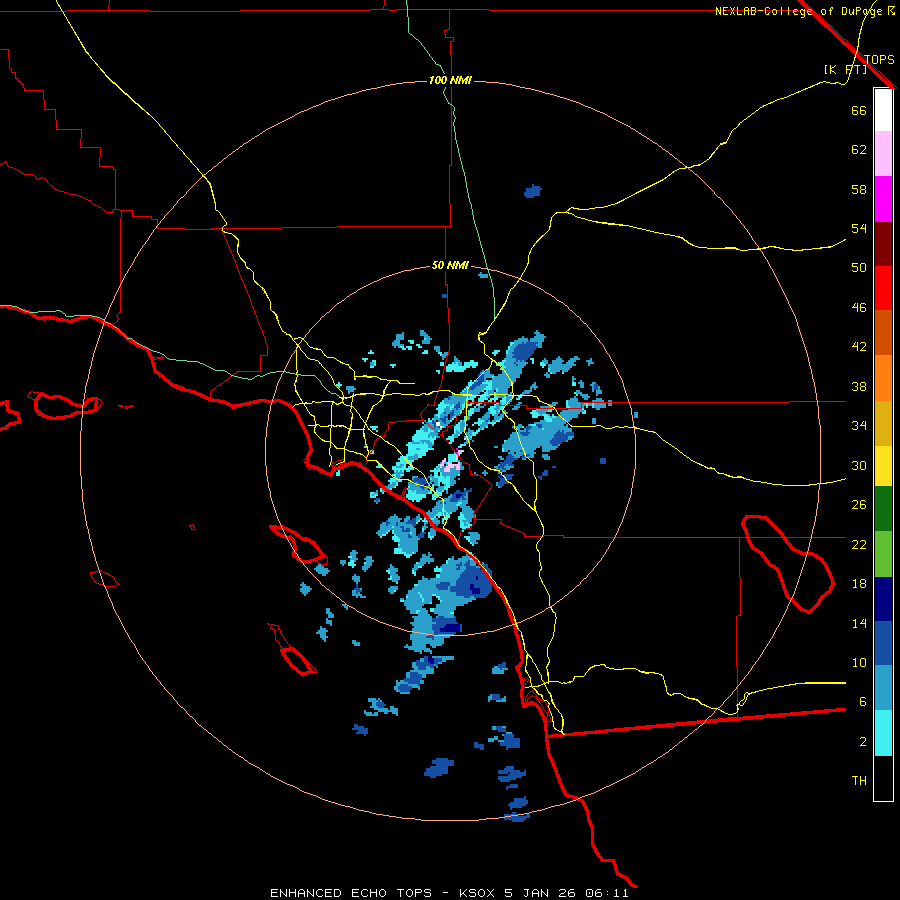Select the bright red legend swatch below 50
The image size is (900, 900).
883,288
